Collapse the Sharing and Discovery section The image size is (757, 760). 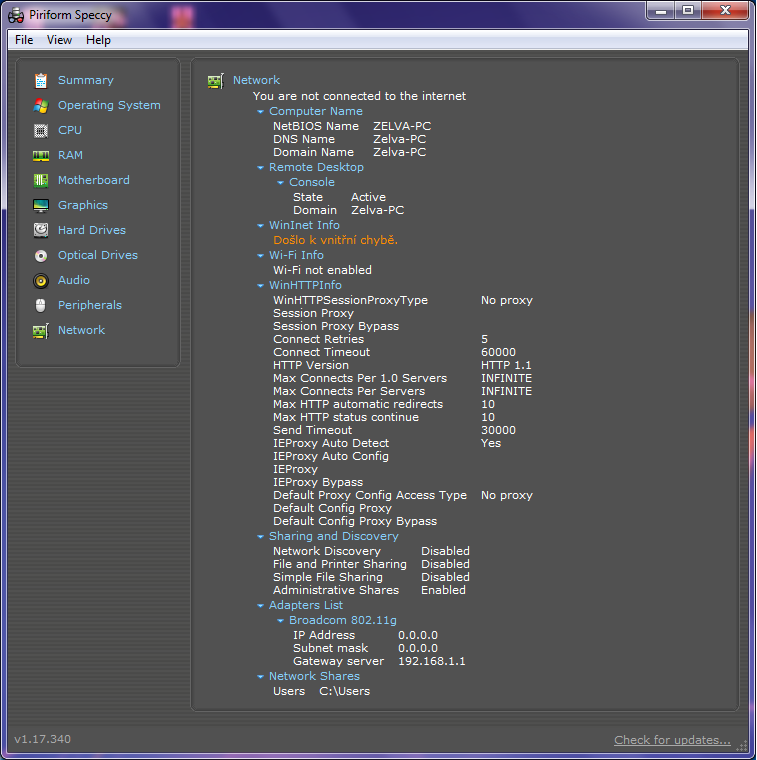[260, 537]
